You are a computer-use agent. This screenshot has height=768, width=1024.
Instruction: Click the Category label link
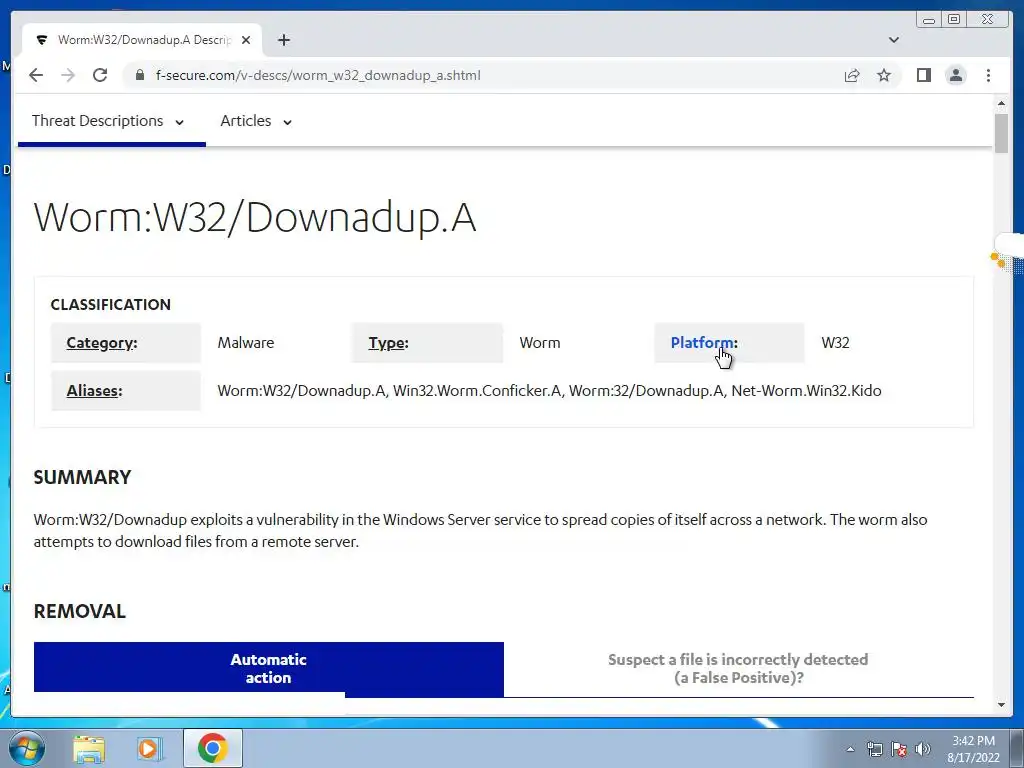102,343
